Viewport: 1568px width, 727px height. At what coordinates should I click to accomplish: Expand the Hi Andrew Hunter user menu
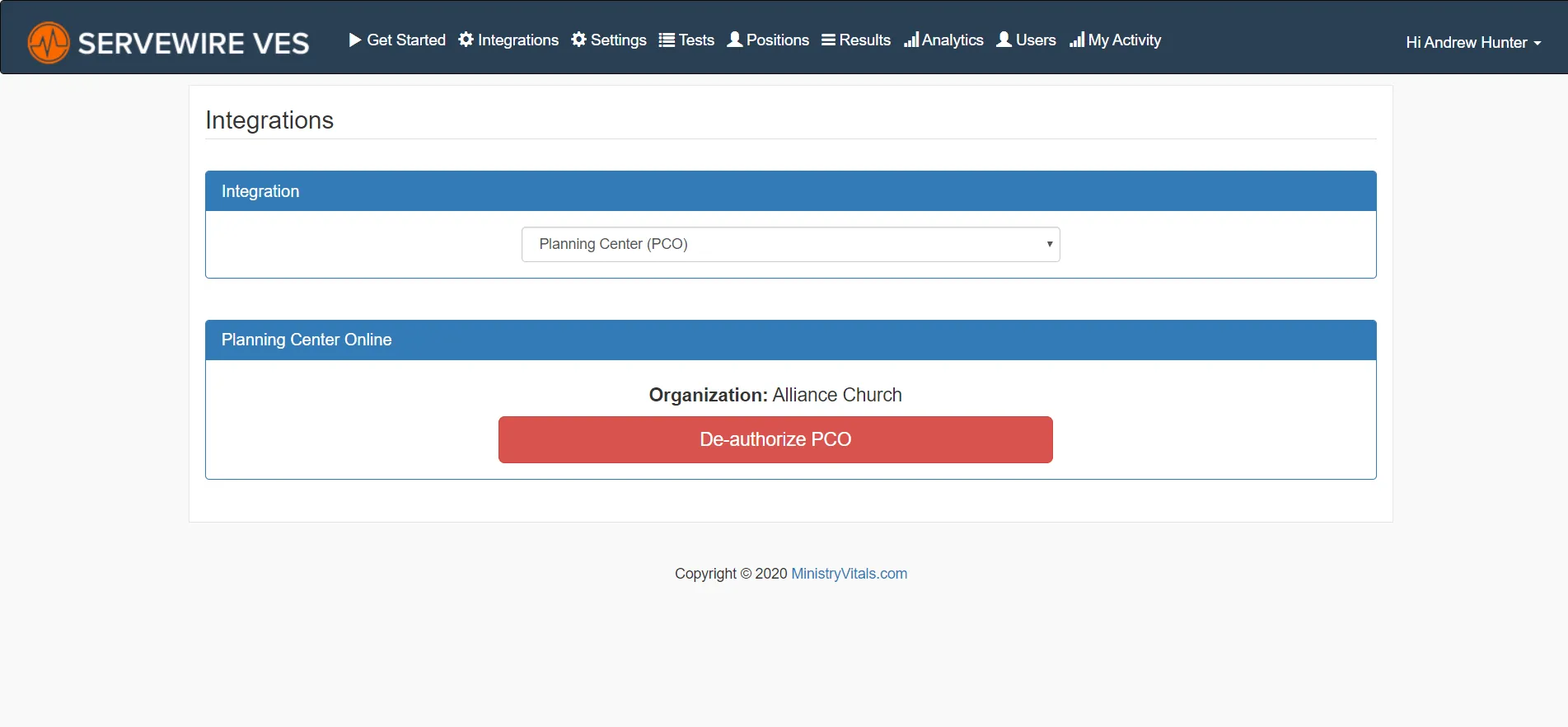click(x=1473, y=42)
